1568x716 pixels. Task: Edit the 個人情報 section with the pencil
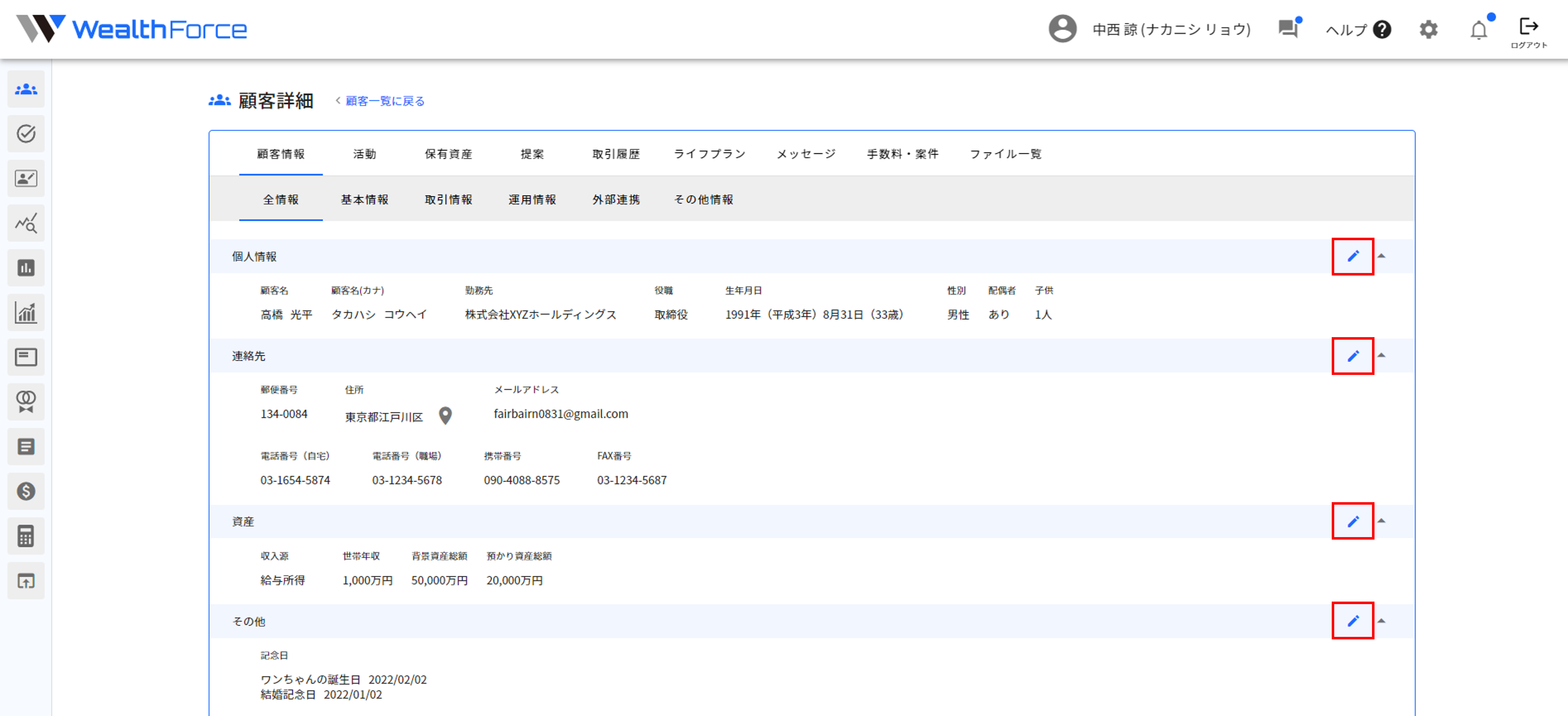[x=1352, y=256]
